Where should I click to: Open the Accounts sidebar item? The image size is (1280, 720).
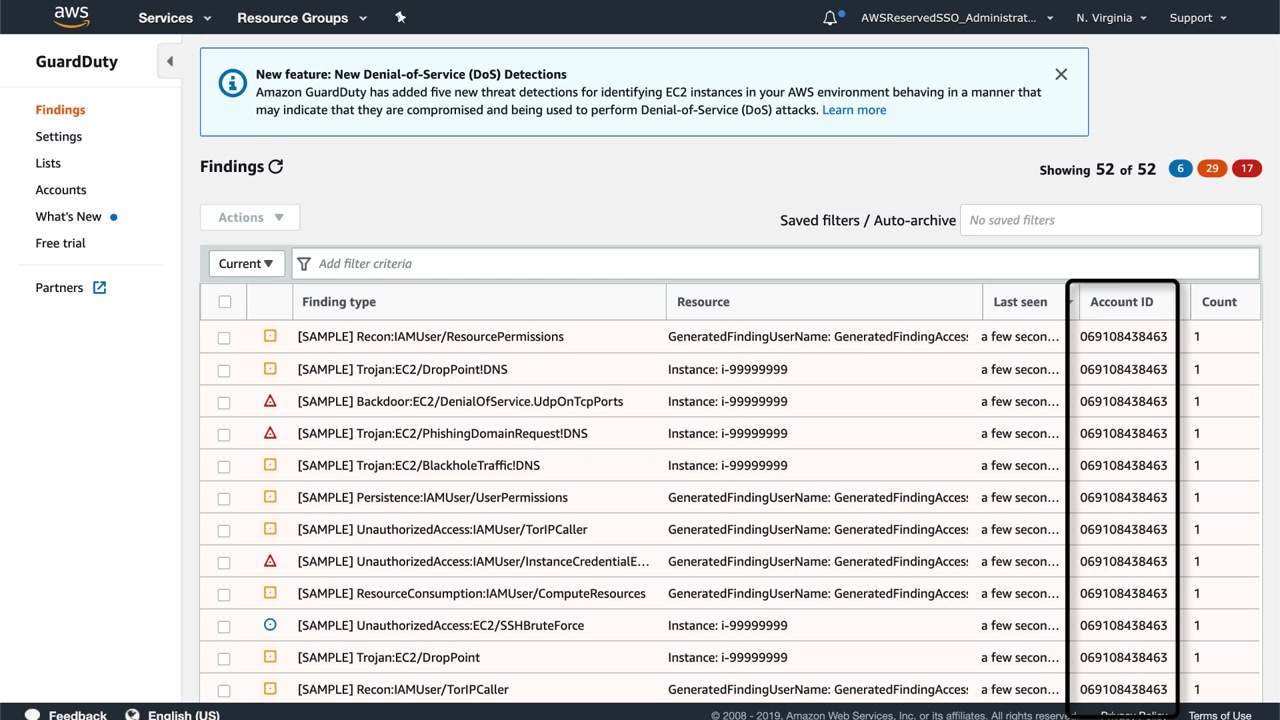61,190
